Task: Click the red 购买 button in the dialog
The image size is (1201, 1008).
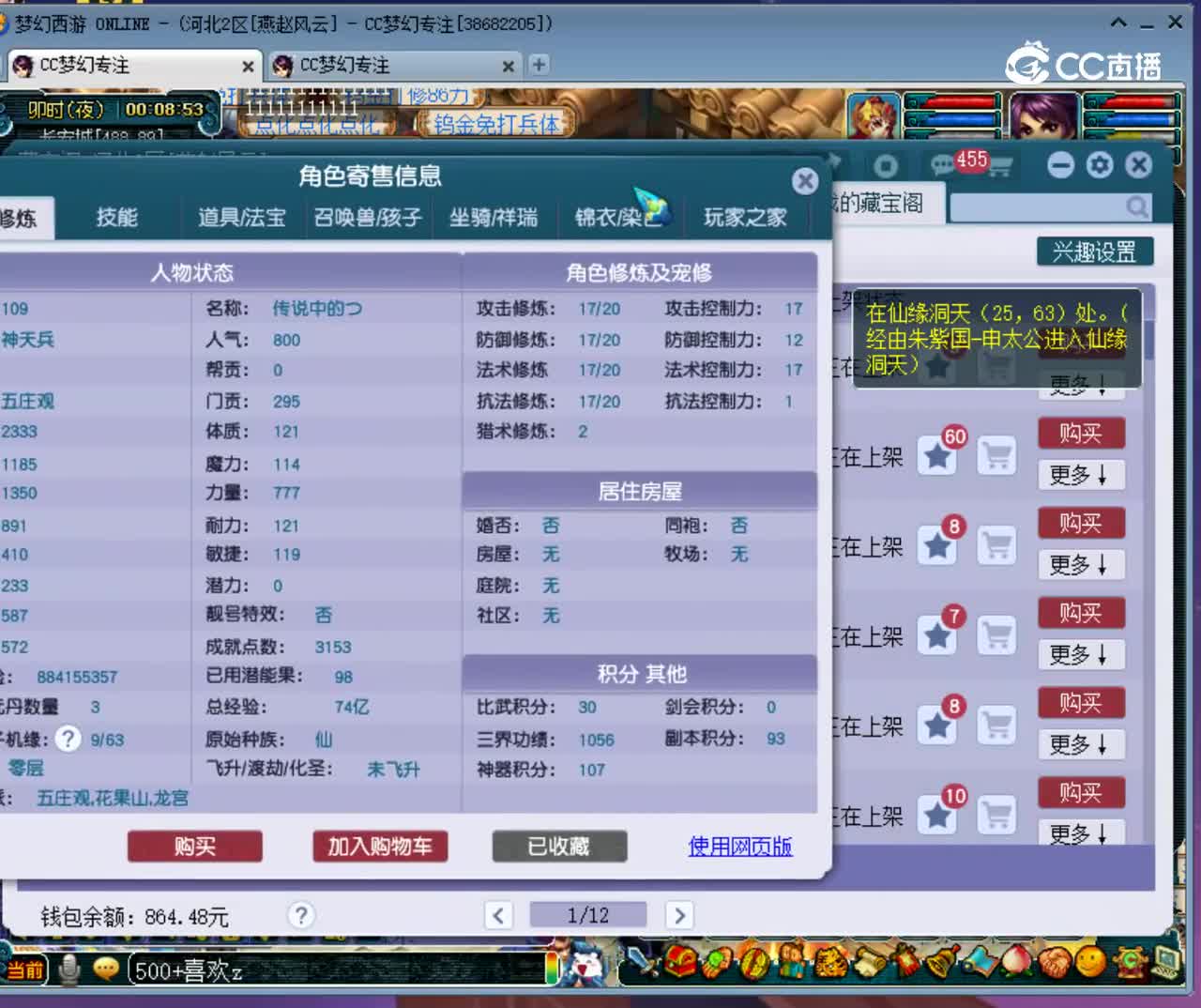Action: [x=195, y=847]
